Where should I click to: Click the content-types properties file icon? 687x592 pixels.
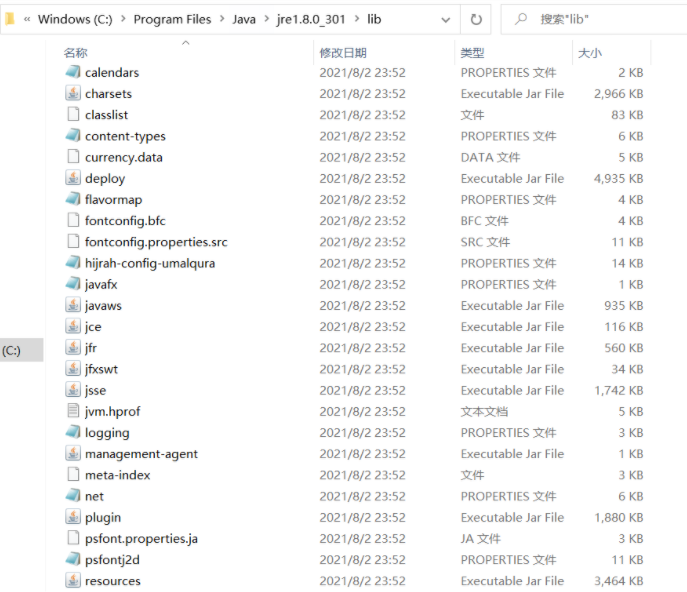(x=73, y=135)
